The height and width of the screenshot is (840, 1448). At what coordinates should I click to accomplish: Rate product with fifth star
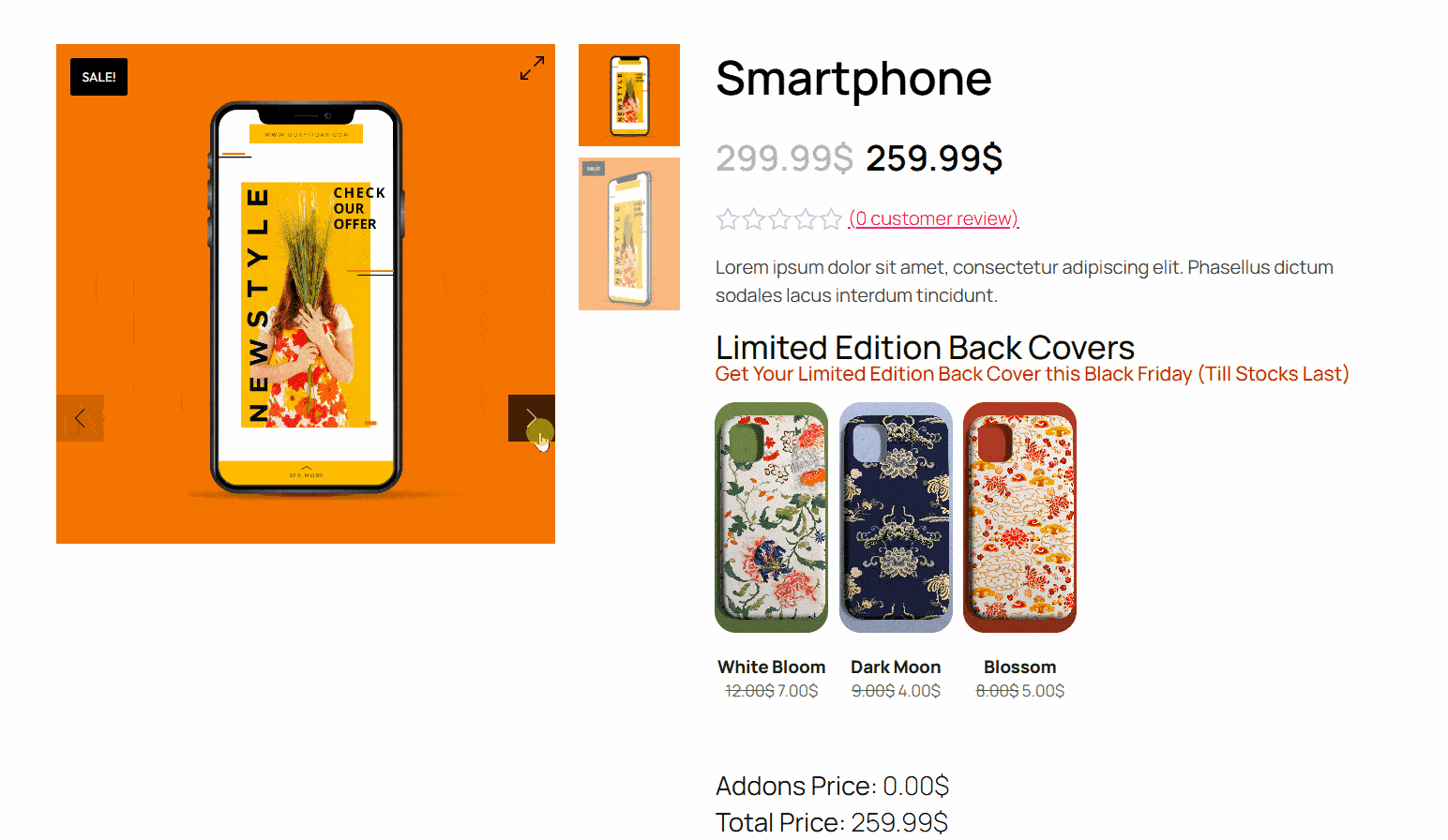click(x=831, y=219)
